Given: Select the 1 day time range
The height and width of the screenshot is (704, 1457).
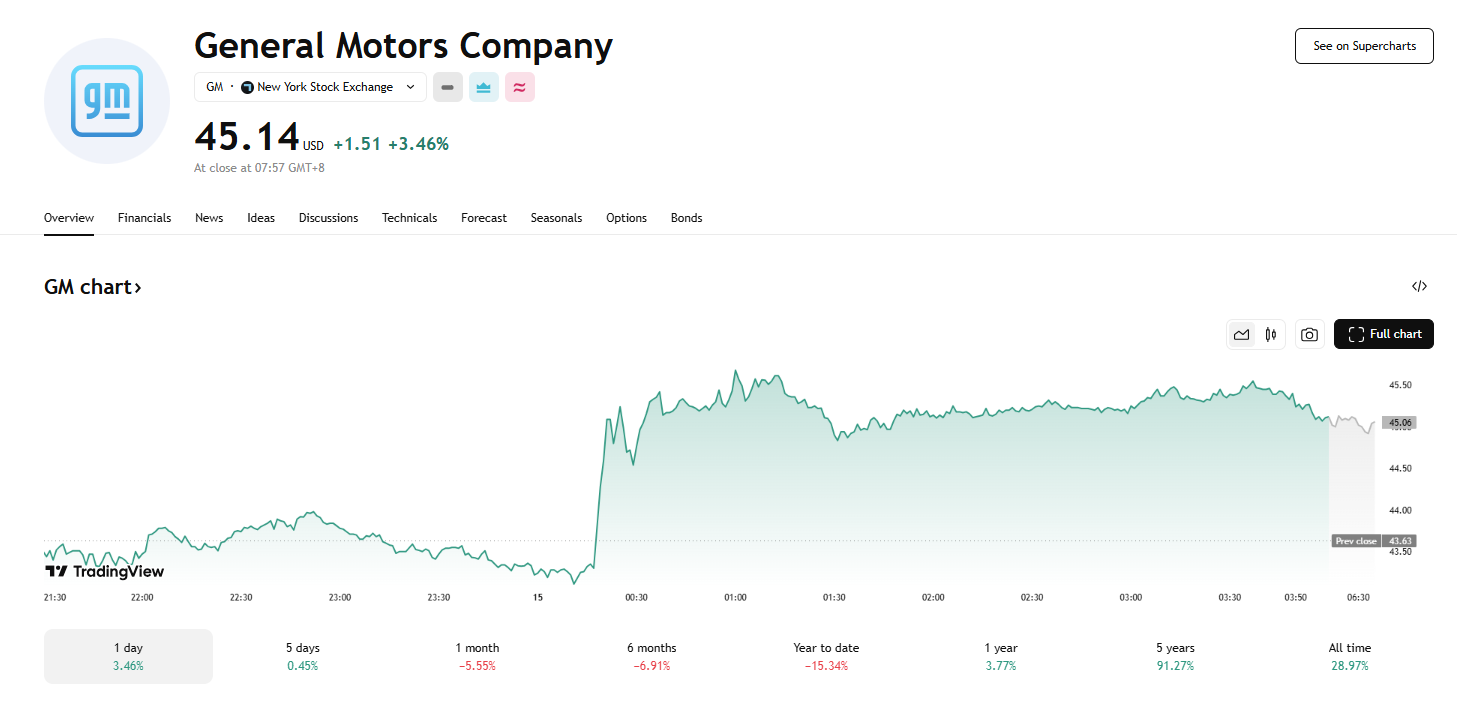Looking at the screenshot, I should (x=128, y=656).
